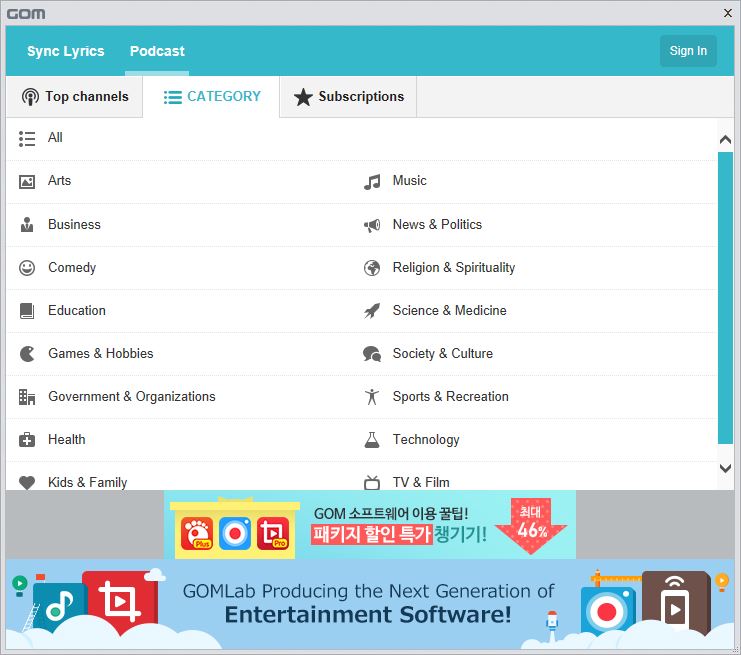Click the Education book icon
This screenshot has height=655, width=741.
(27, 311)
